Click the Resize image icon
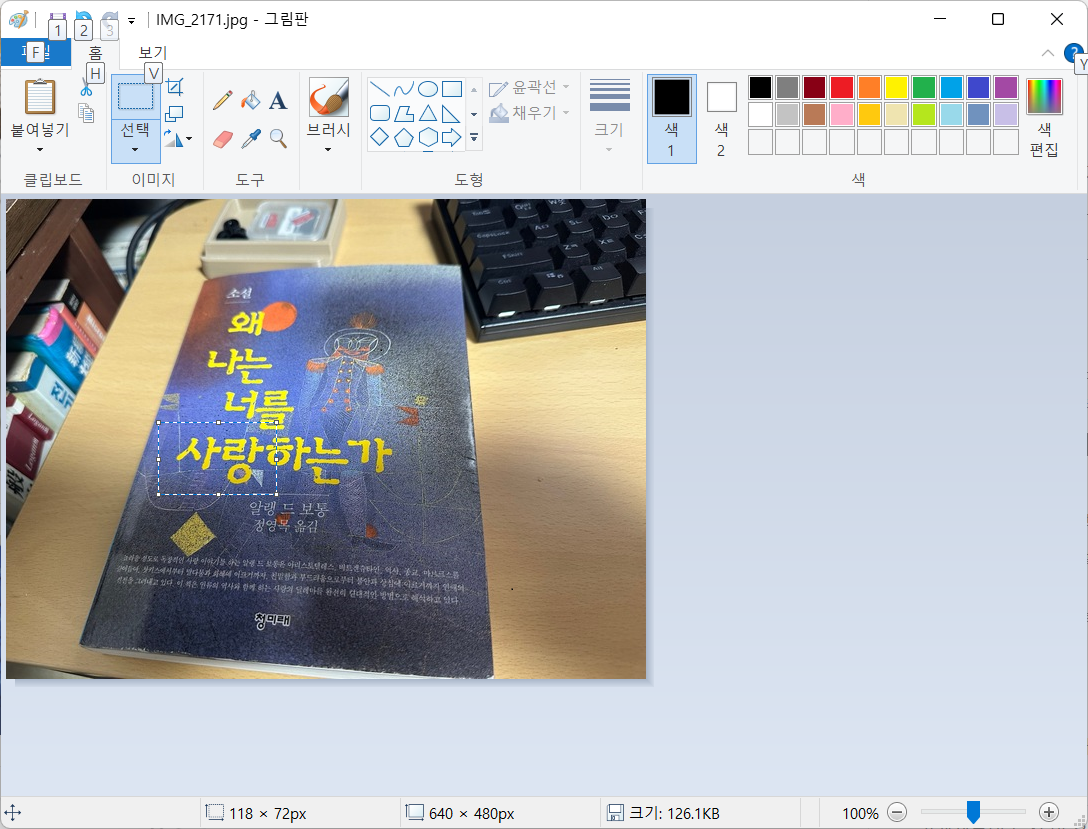Image resolution: width=1088 pixels, height=829 pixels. click(x=174, y=113)
